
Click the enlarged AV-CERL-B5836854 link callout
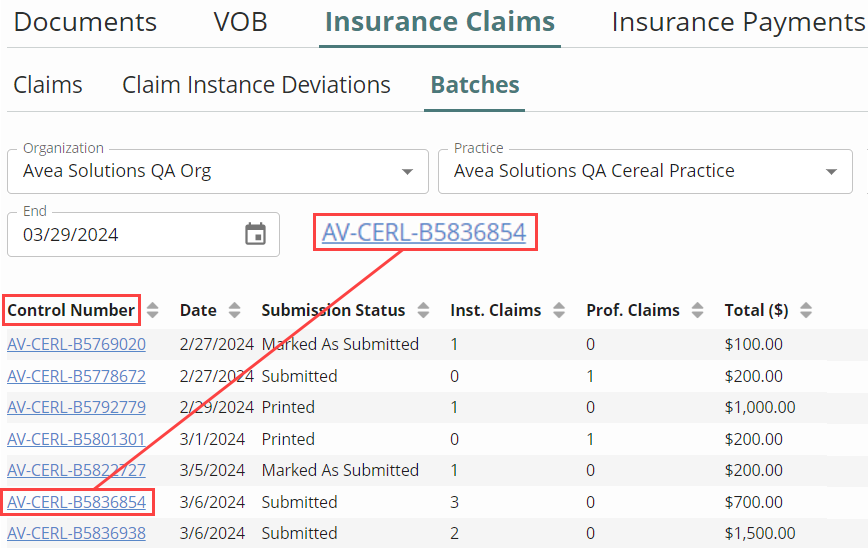[424, 233]
